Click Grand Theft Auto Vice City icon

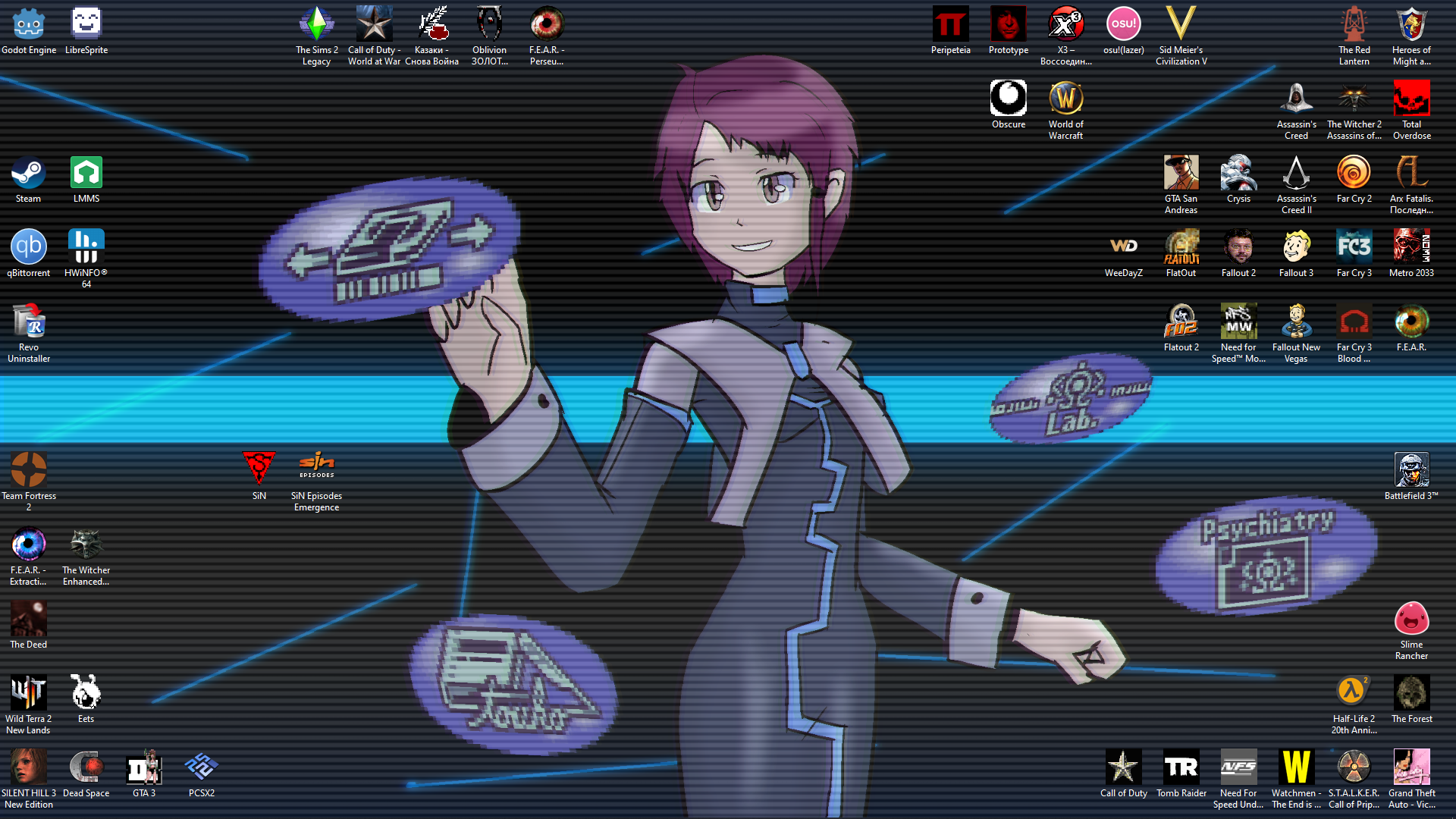(1412, 779)
